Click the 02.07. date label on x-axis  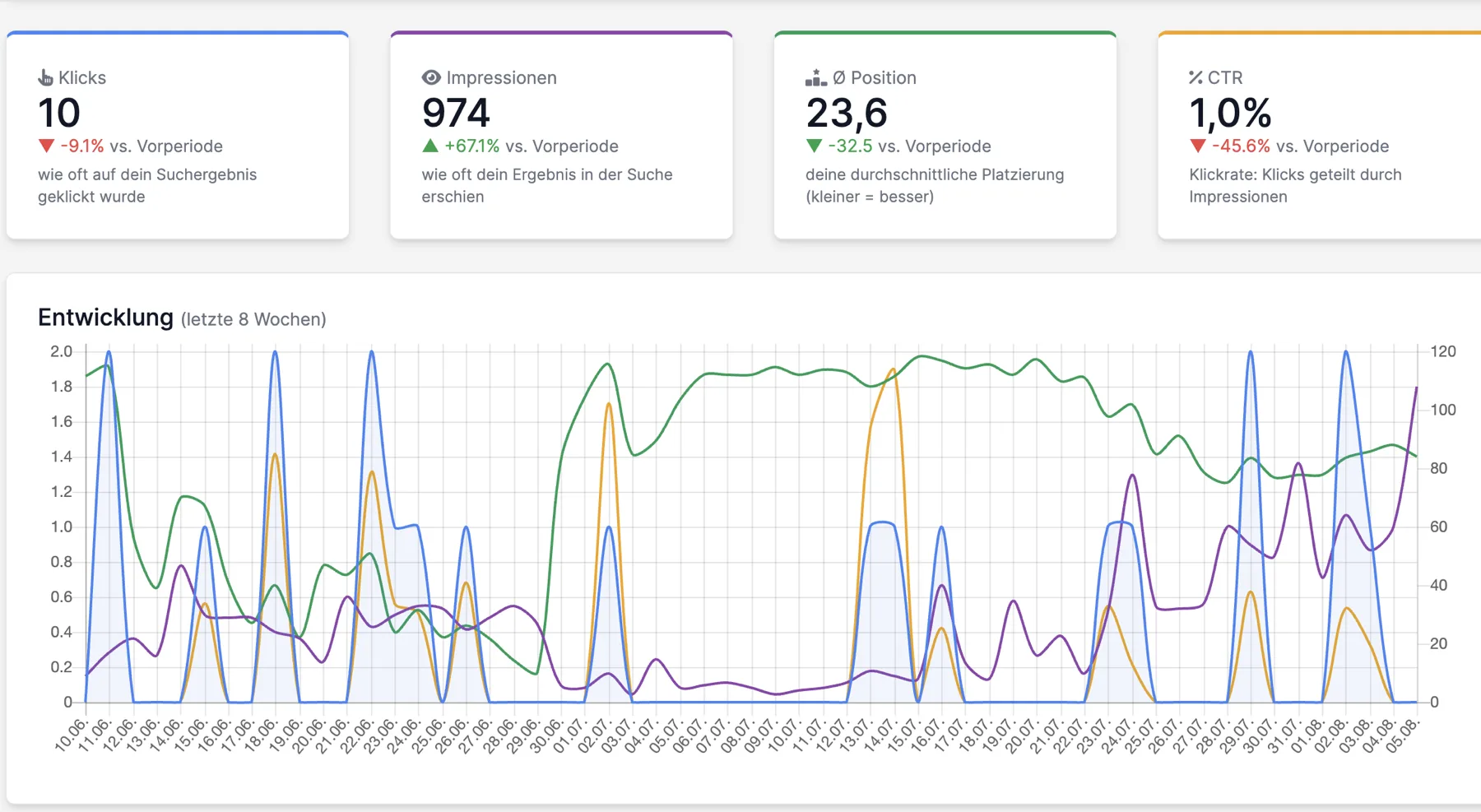595,735
